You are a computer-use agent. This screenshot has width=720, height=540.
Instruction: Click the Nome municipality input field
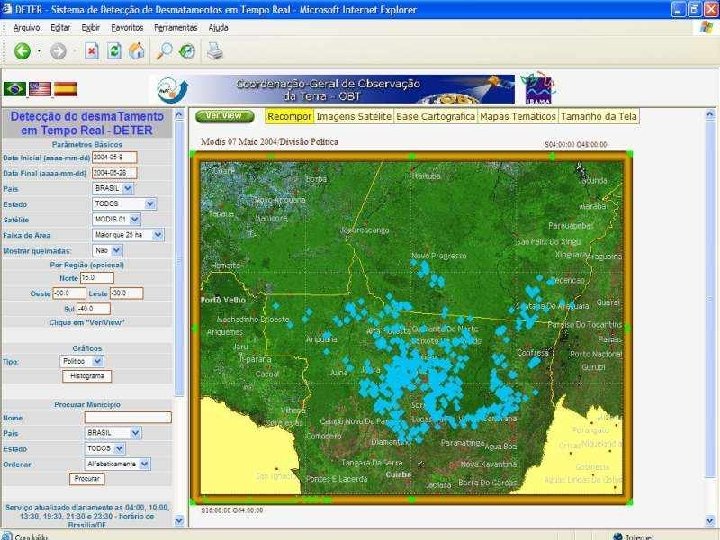tap(128, 417)
